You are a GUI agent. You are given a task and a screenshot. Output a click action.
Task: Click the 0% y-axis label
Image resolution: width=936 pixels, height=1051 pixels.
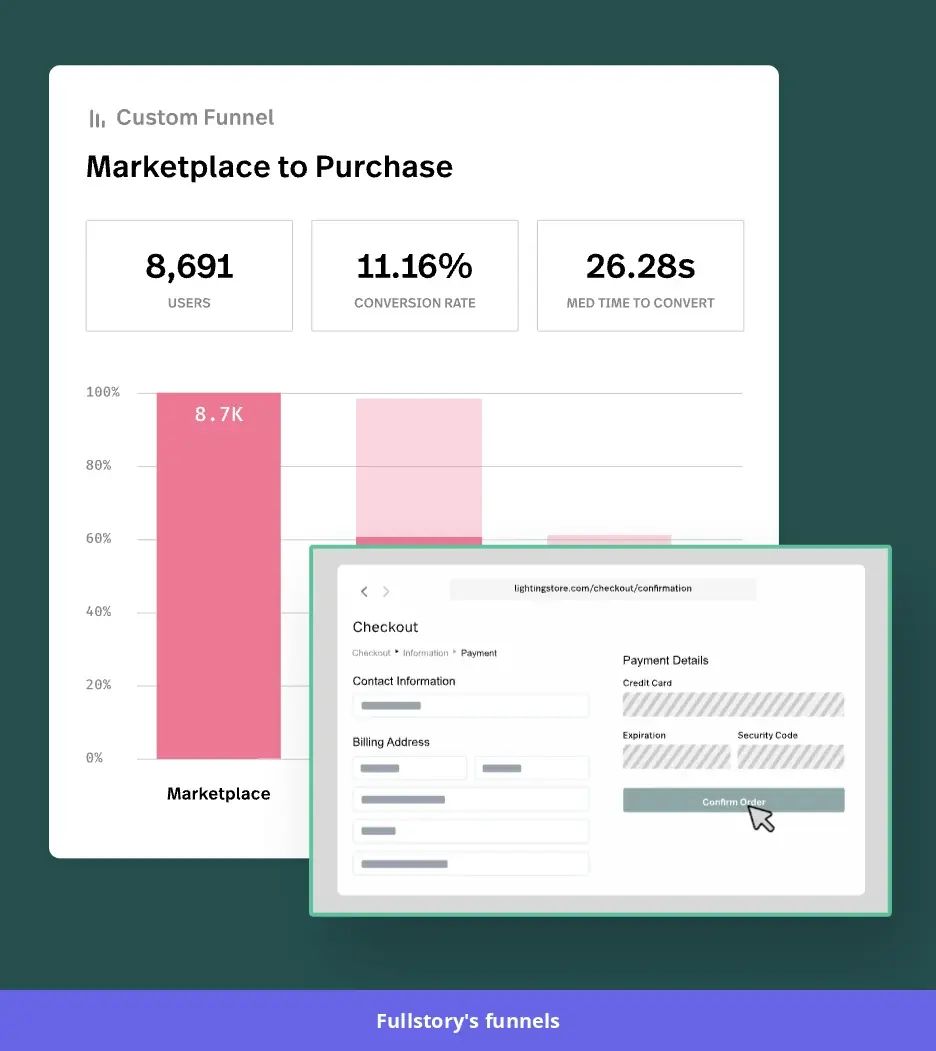95,758
